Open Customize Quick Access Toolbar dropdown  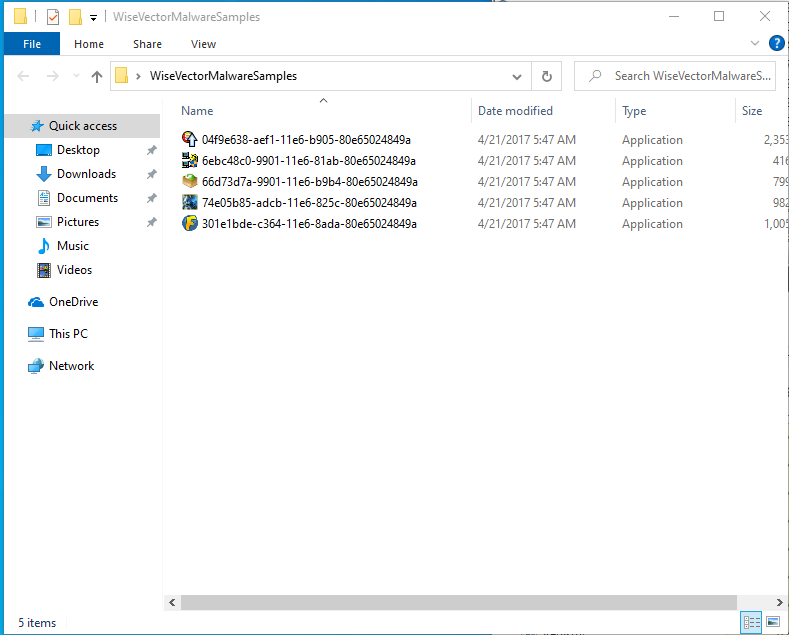[93, 17]
